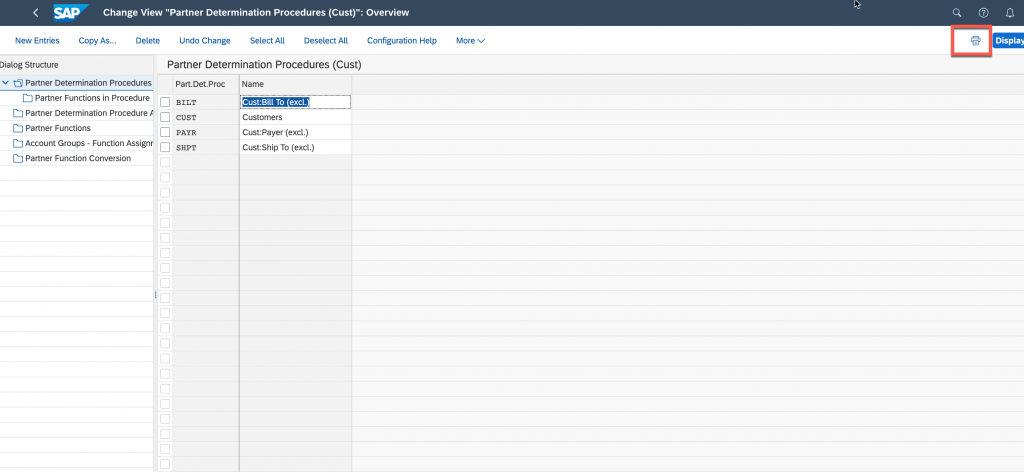Image resolution: width=1024 pixels, height=472 pixels.
Task: Click the print icon in the toolbar
Action: point(976,40)
